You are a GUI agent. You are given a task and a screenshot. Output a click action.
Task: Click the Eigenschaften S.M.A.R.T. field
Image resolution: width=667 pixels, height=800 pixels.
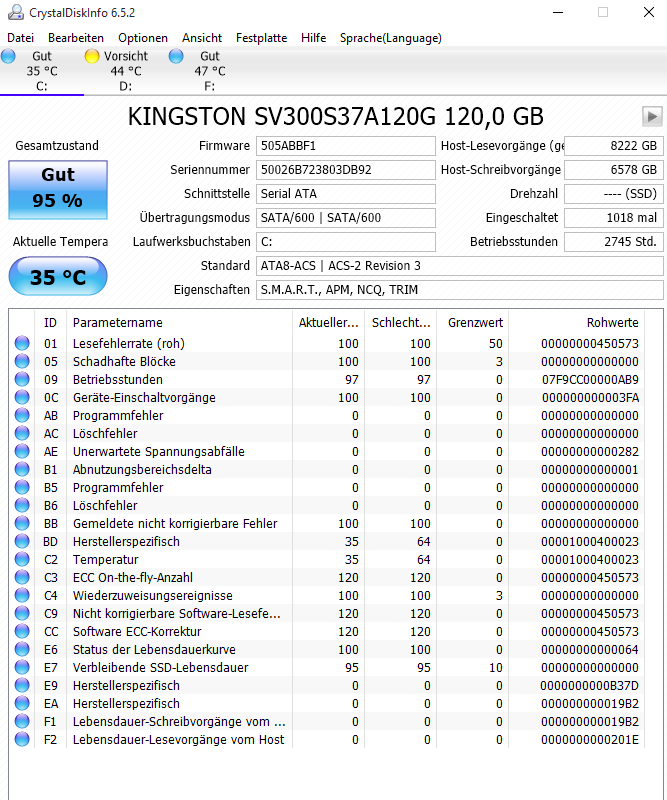coord(459,290)
